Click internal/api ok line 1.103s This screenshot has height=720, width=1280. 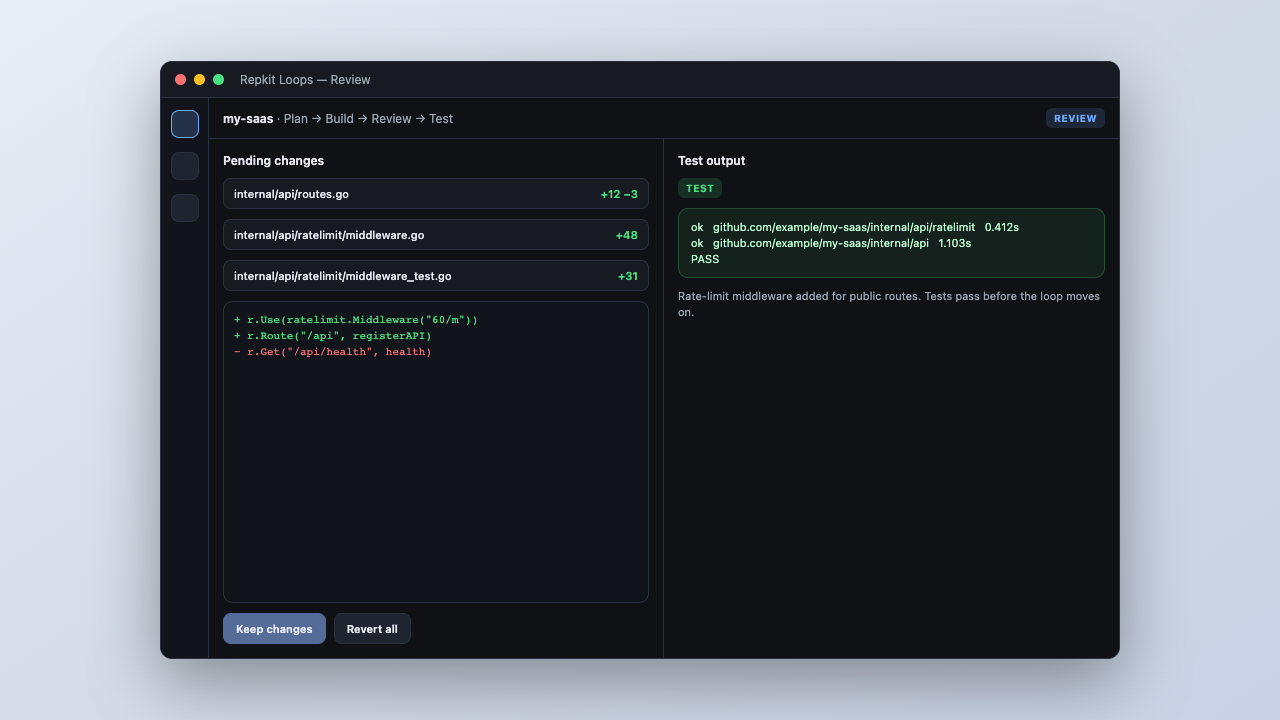pyautogui.click(x=831, y=243)
